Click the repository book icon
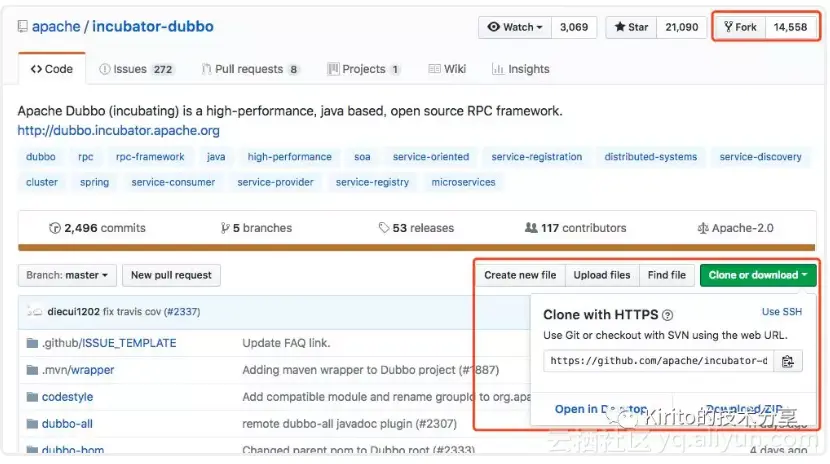 pyautogui.click(x=22, y=27)
